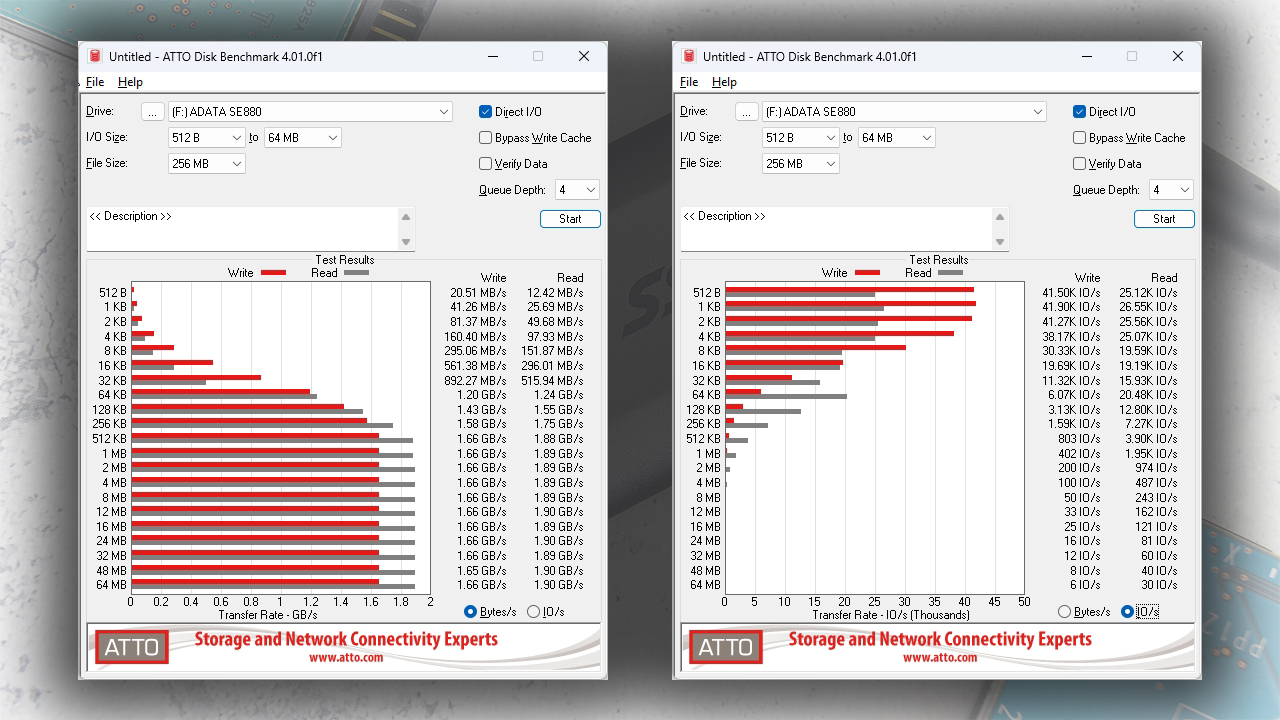Click gray Read legend swatch in right window
The image size is (1280, 720).
pos(950,273)
